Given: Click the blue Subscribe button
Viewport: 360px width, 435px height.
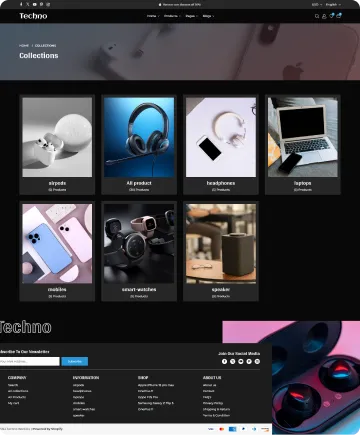Looking at the screenshot, I should pyautogui.click(x=75, y=361).
